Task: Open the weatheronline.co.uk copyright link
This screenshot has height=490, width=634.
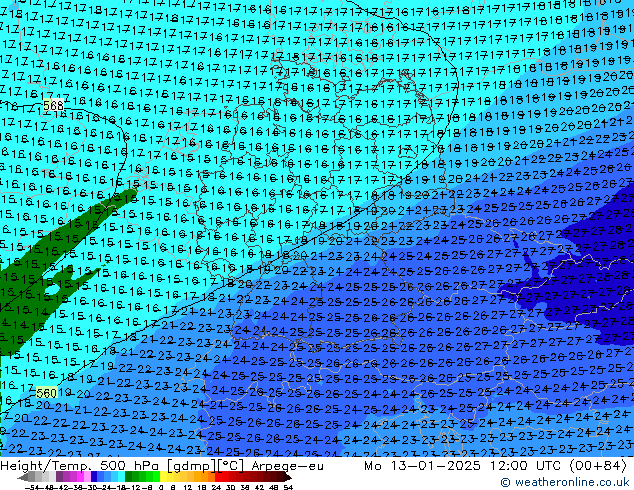Action: [x=565, y=482]
